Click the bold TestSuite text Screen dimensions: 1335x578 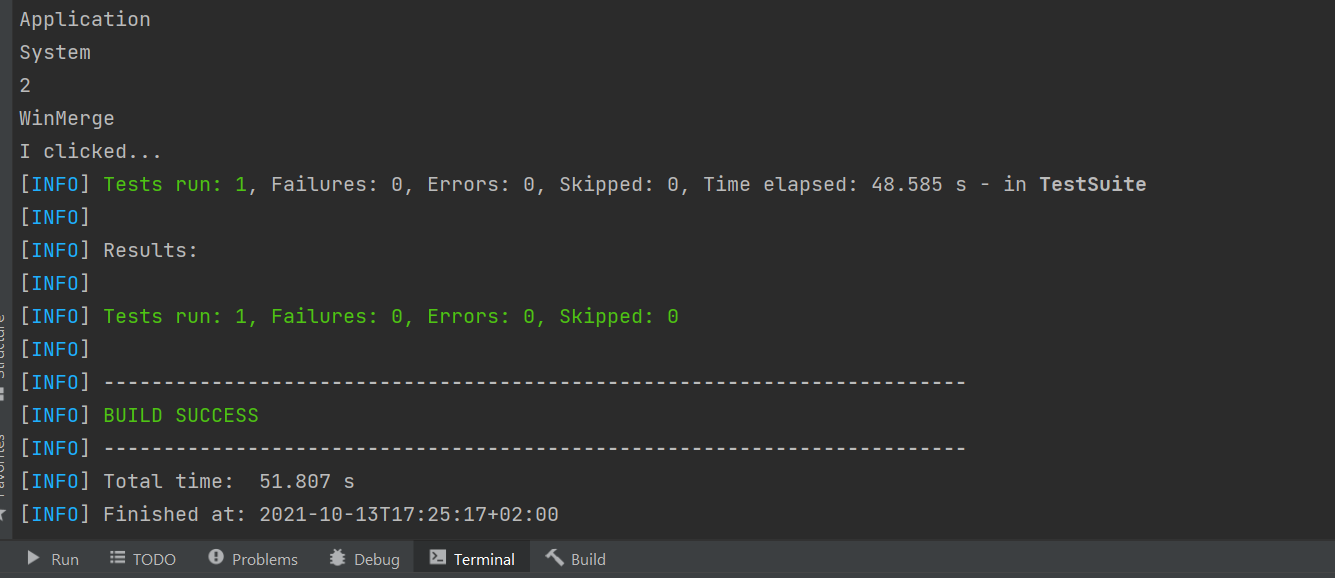pyautogui.click(x=1092, y=184)
